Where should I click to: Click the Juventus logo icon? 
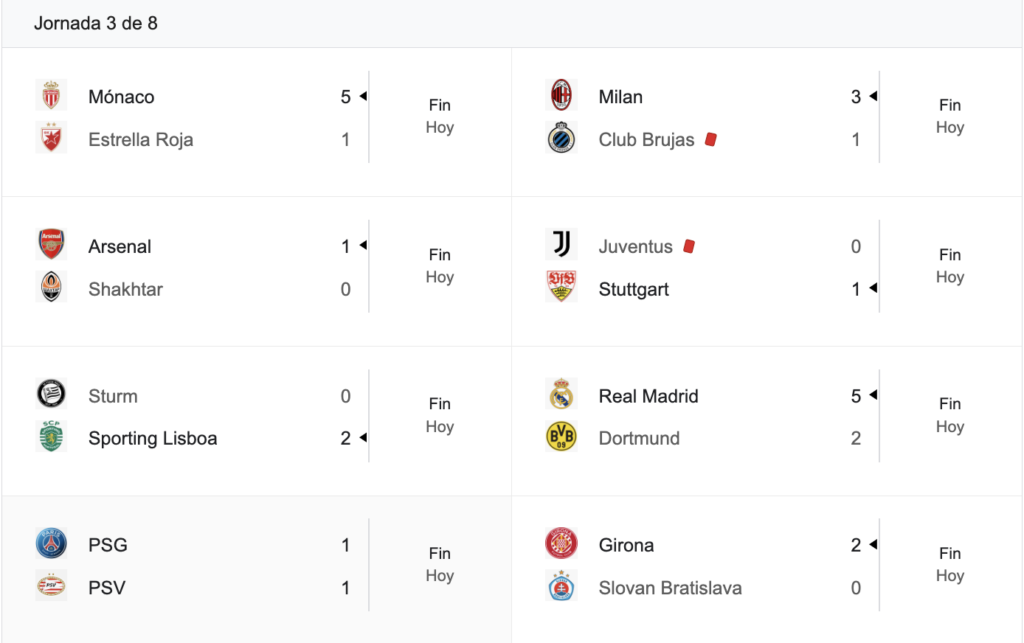coord(561,245)
